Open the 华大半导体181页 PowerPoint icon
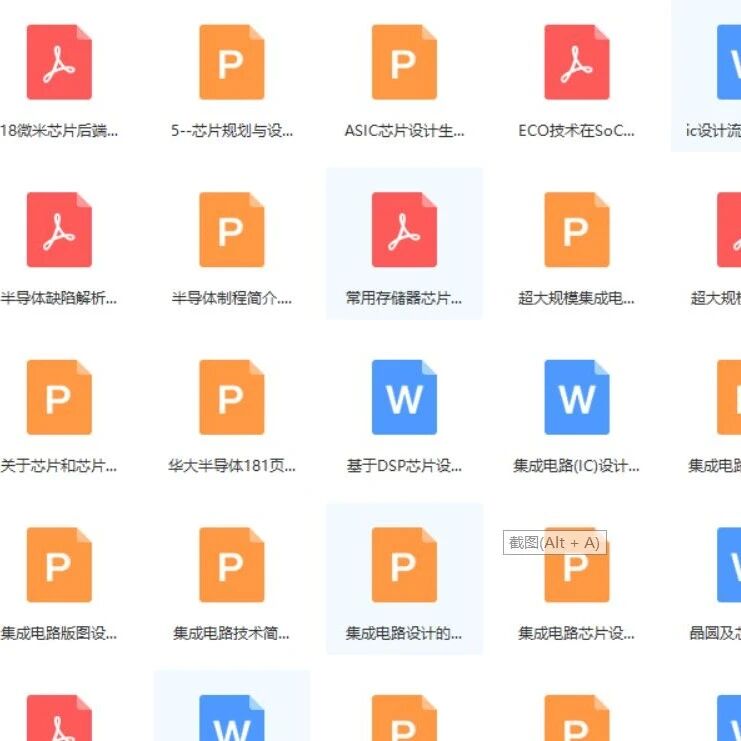 (x=232, y=397)
